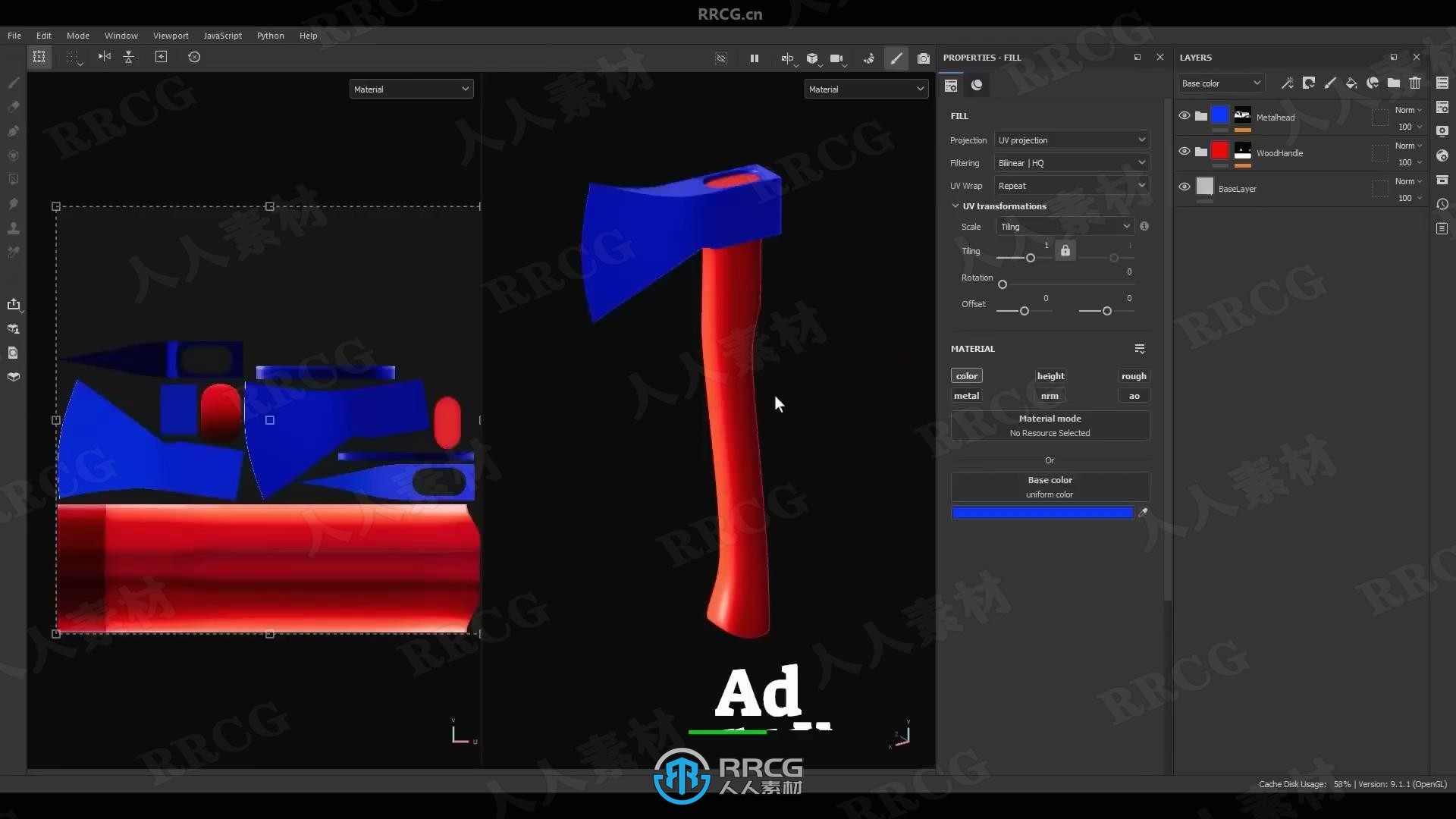This screenshot has height=819, width=1456.
Task: Click the Rotation slider handle
Action: click(x=1003, y=284)
